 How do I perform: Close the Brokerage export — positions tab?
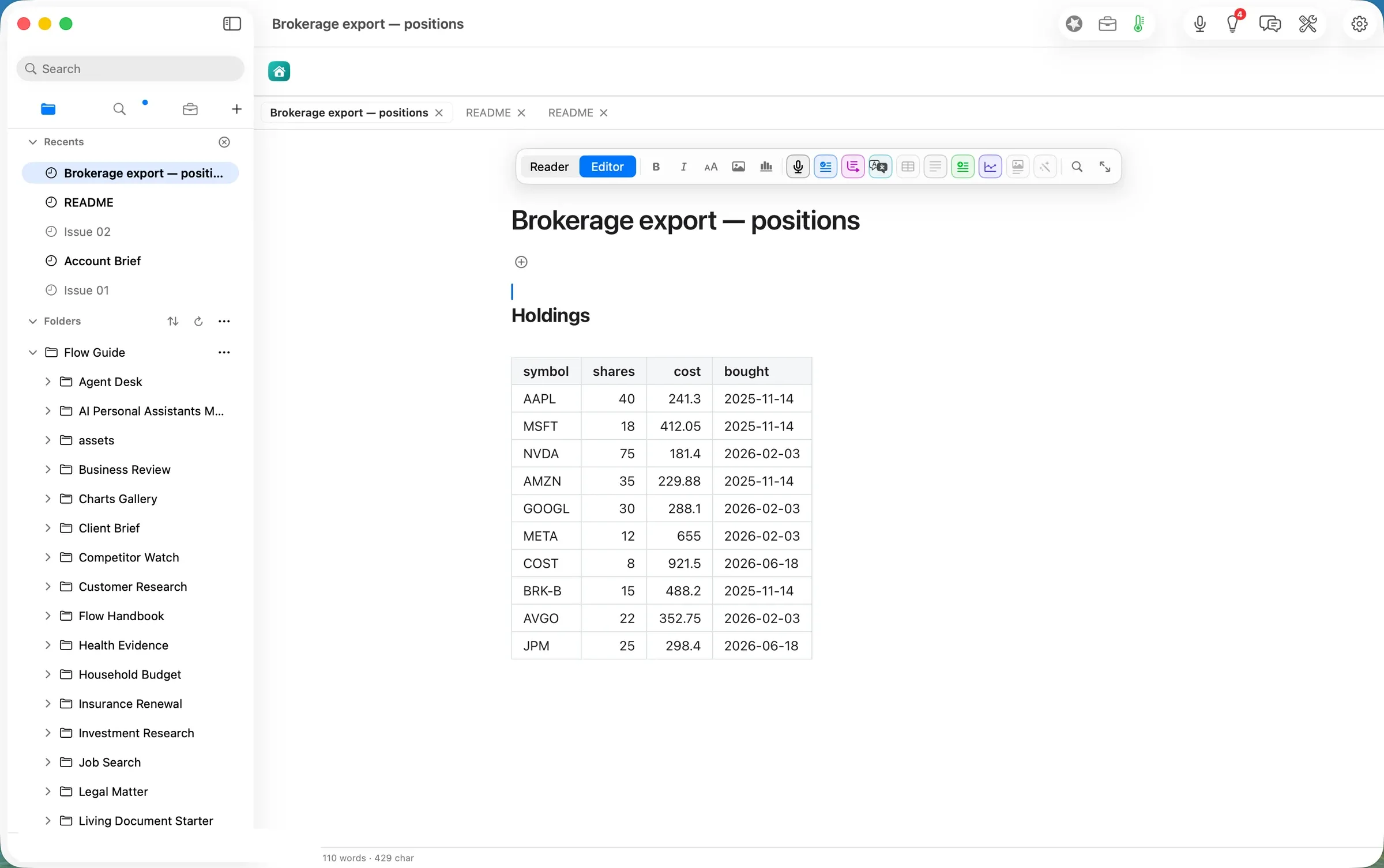click(439, 113)
